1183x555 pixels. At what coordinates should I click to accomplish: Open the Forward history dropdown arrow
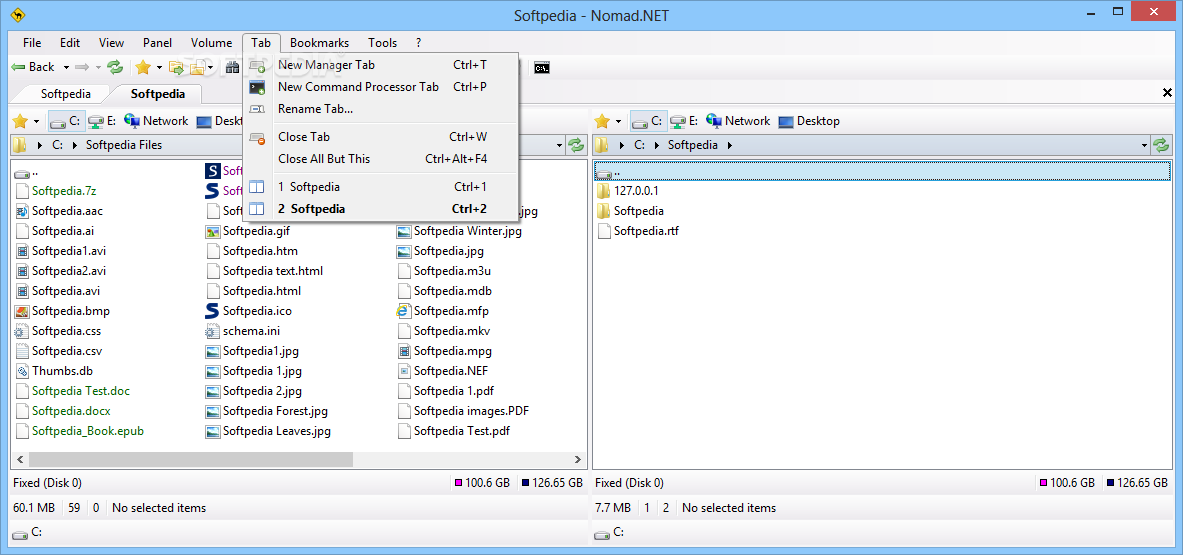tap(98, 68)
